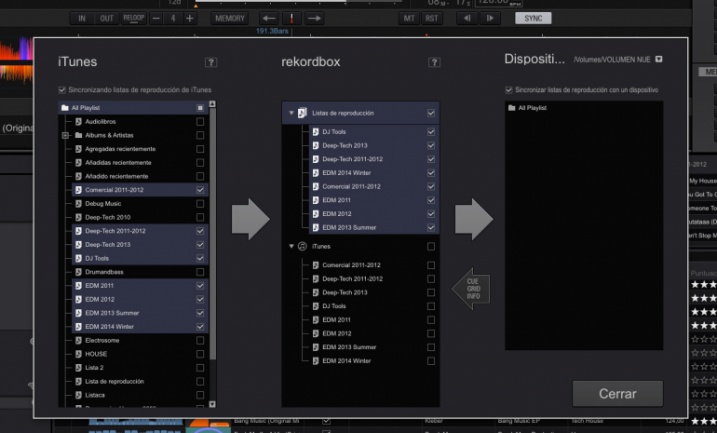Screen dimensions: 717x433
Task: Enable the Drumandbass playlist checkbox
Action: pos(201,272)
